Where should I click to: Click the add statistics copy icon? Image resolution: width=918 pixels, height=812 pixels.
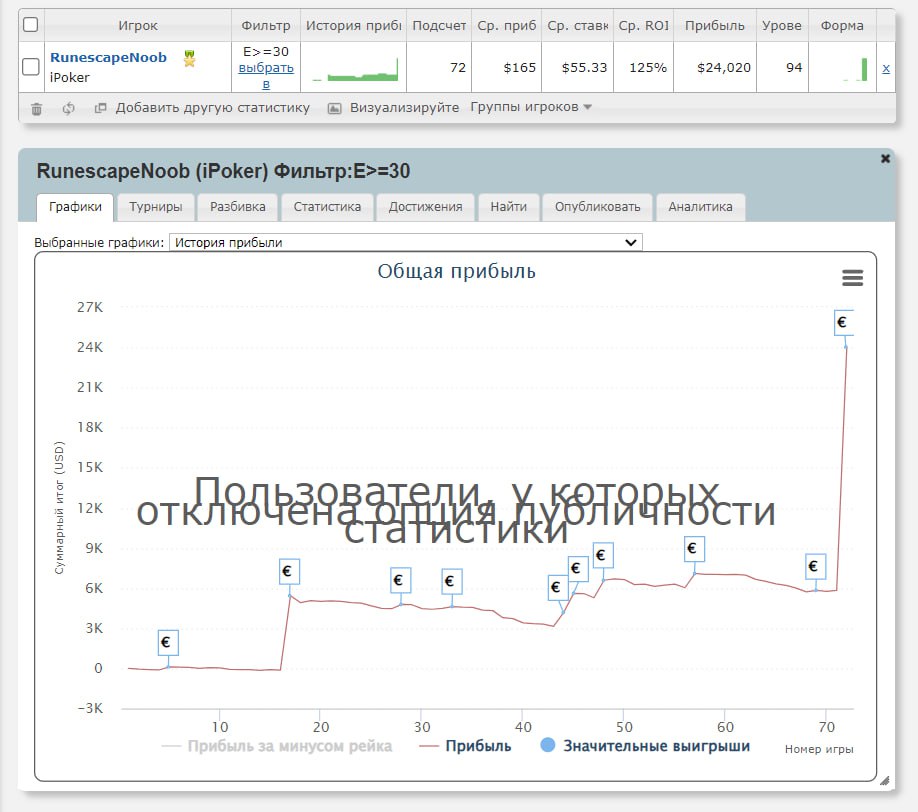(x=100, y=108)
